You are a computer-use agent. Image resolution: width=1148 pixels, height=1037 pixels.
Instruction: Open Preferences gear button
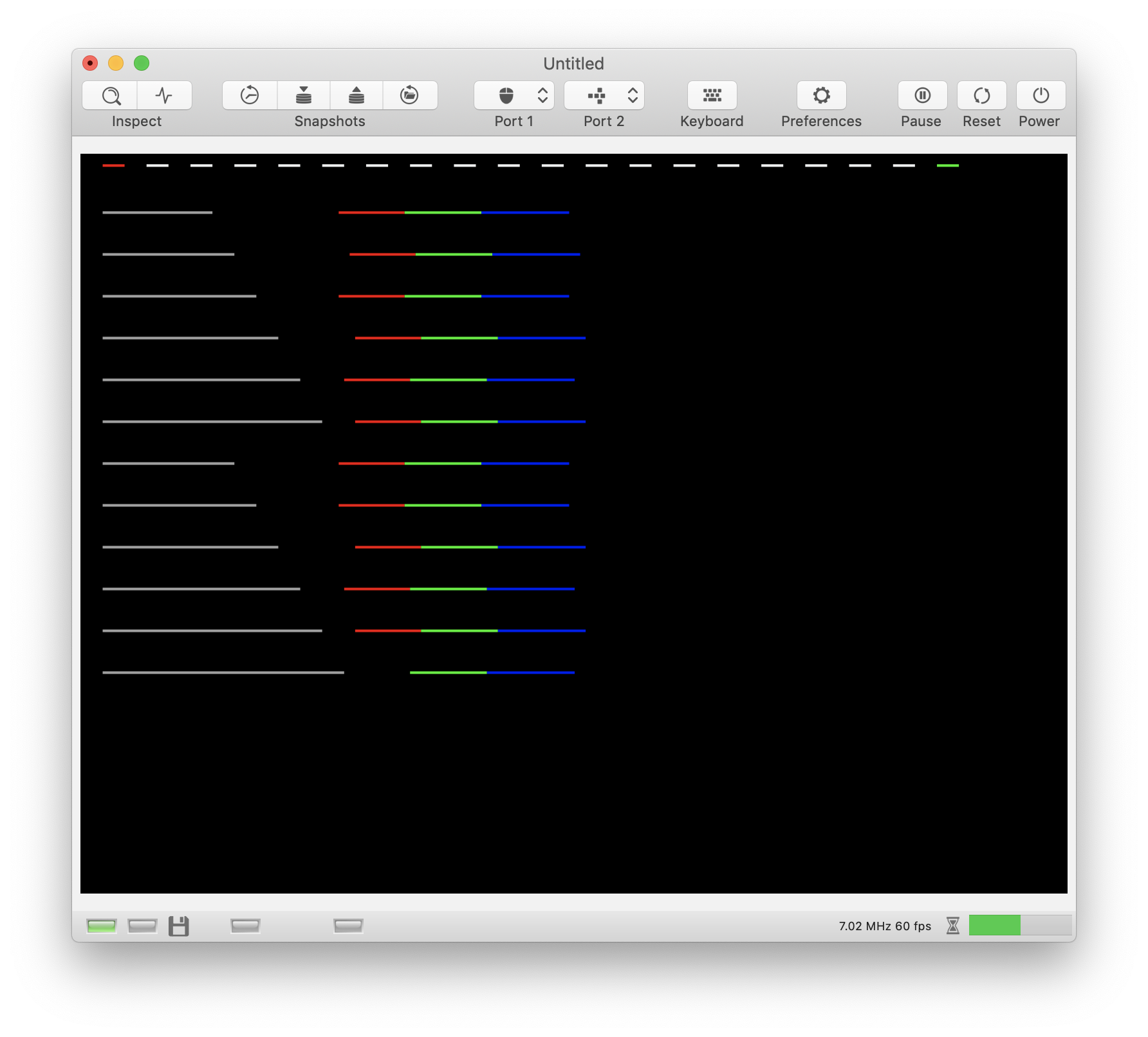[x=822, y=96]
